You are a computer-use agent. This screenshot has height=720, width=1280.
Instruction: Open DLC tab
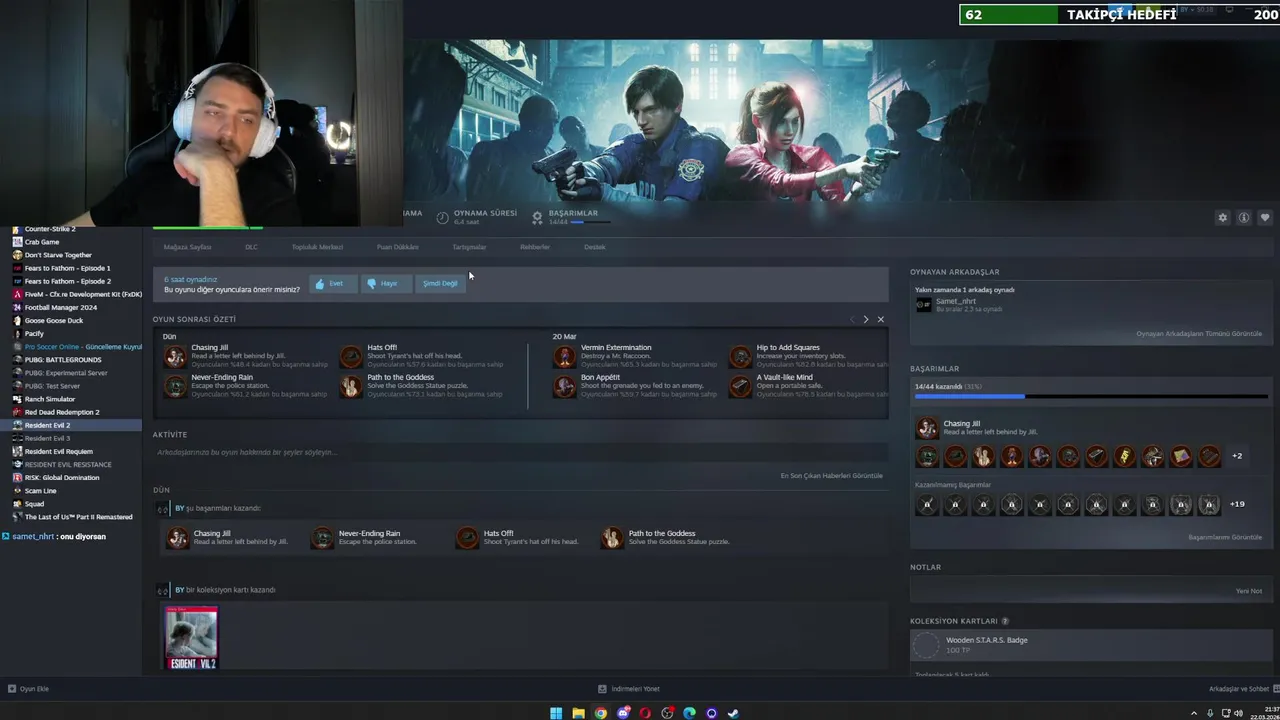tap(251, 247)
